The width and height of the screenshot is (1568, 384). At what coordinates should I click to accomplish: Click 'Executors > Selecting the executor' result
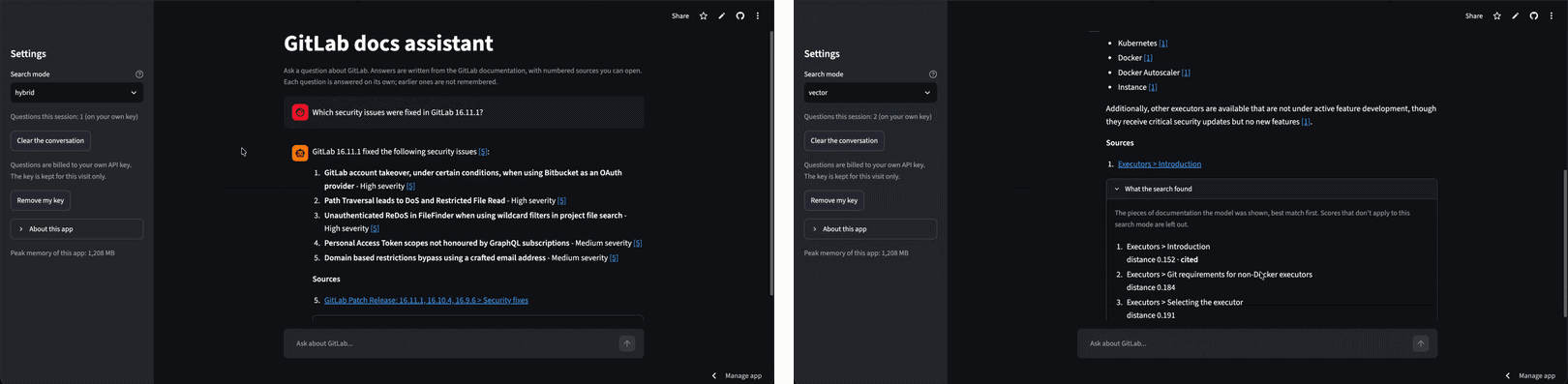[1185, 303]
